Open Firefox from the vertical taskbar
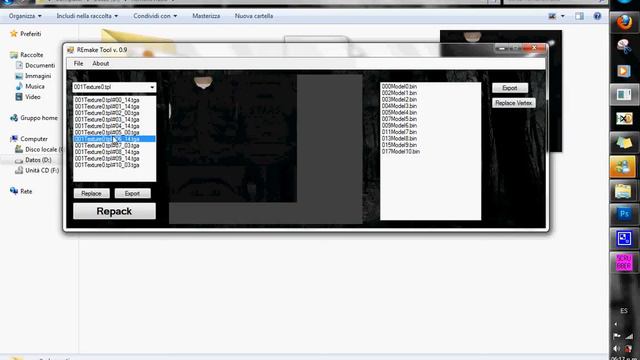Viewport: 640px width, 360px height. tap(624, 22)
